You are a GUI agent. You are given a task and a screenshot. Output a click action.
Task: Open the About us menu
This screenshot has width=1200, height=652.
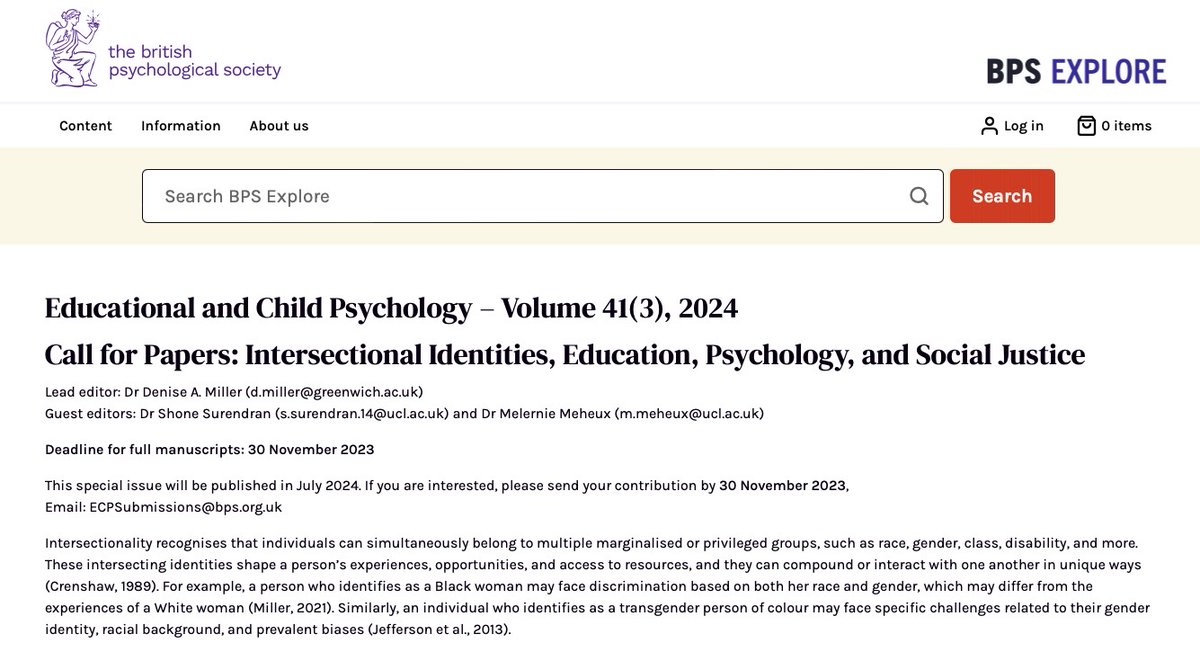pos(279,126)
